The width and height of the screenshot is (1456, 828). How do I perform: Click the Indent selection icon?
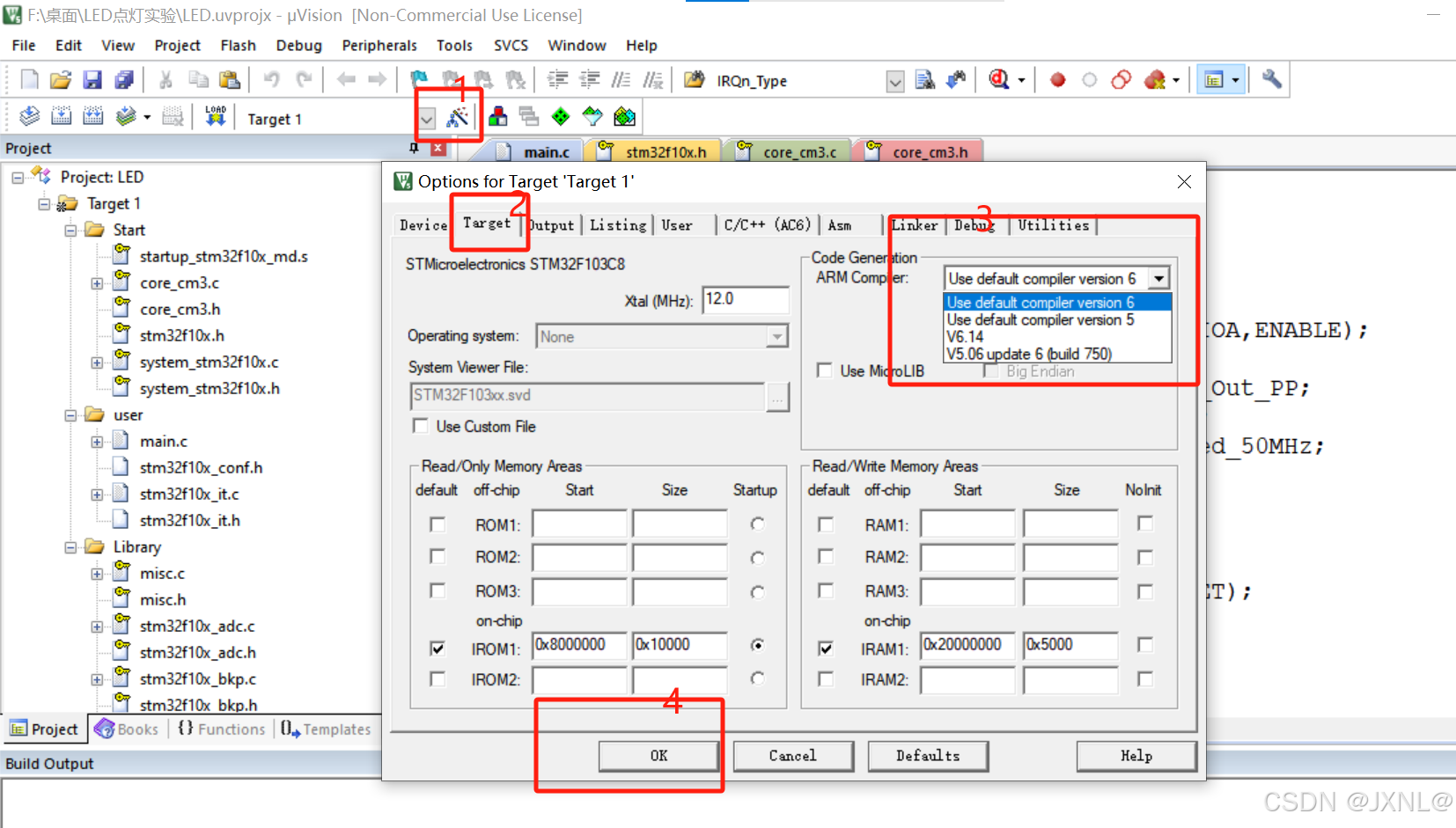pyautogui.click(x=557, y=80)
